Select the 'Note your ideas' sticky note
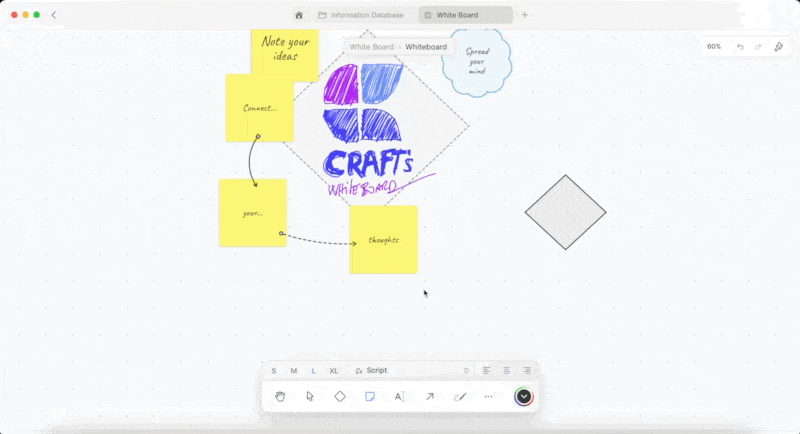800x434 pixels. coord(285,52)
